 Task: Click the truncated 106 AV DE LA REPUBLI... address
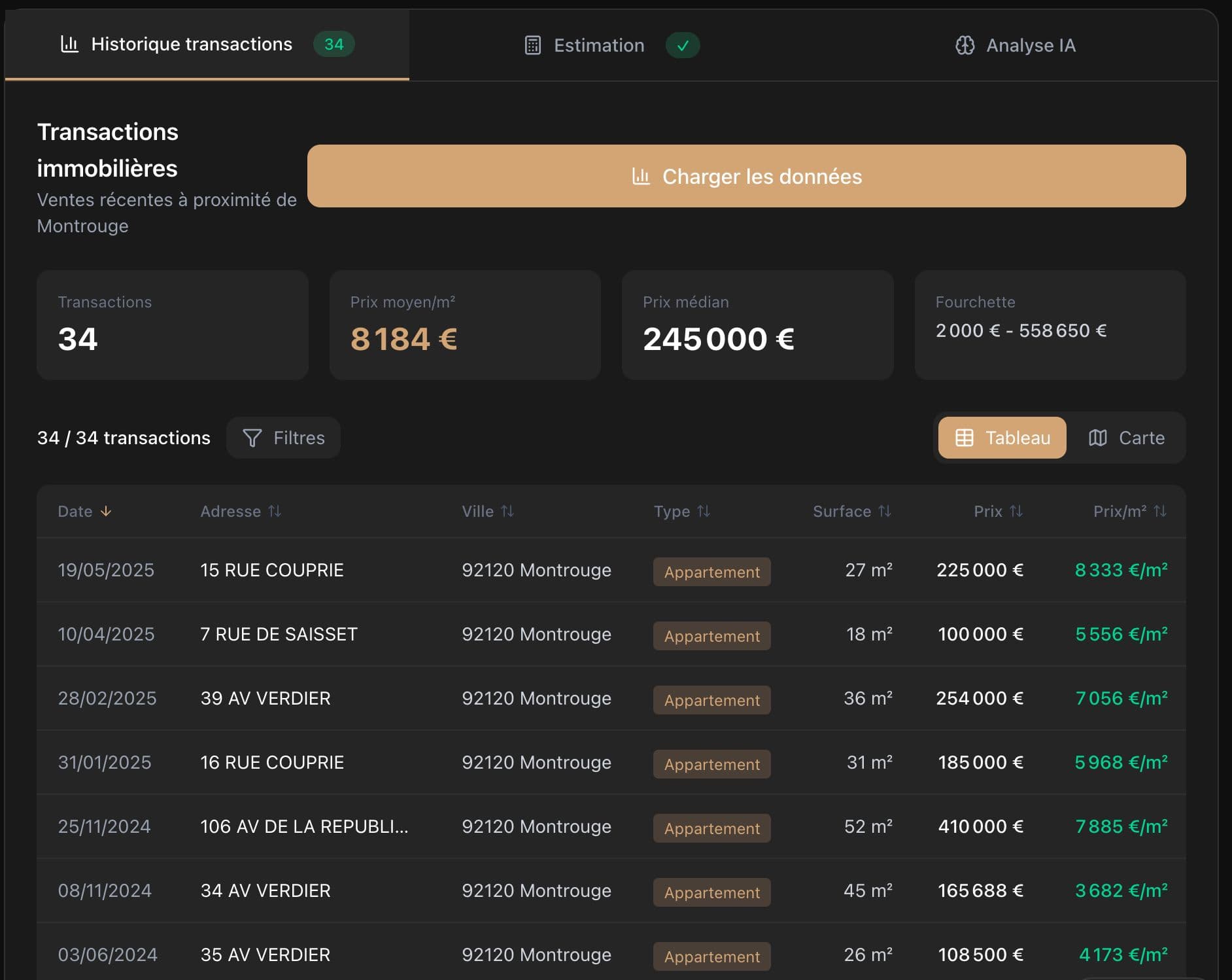pyautogui.click(x=304, y=826)
